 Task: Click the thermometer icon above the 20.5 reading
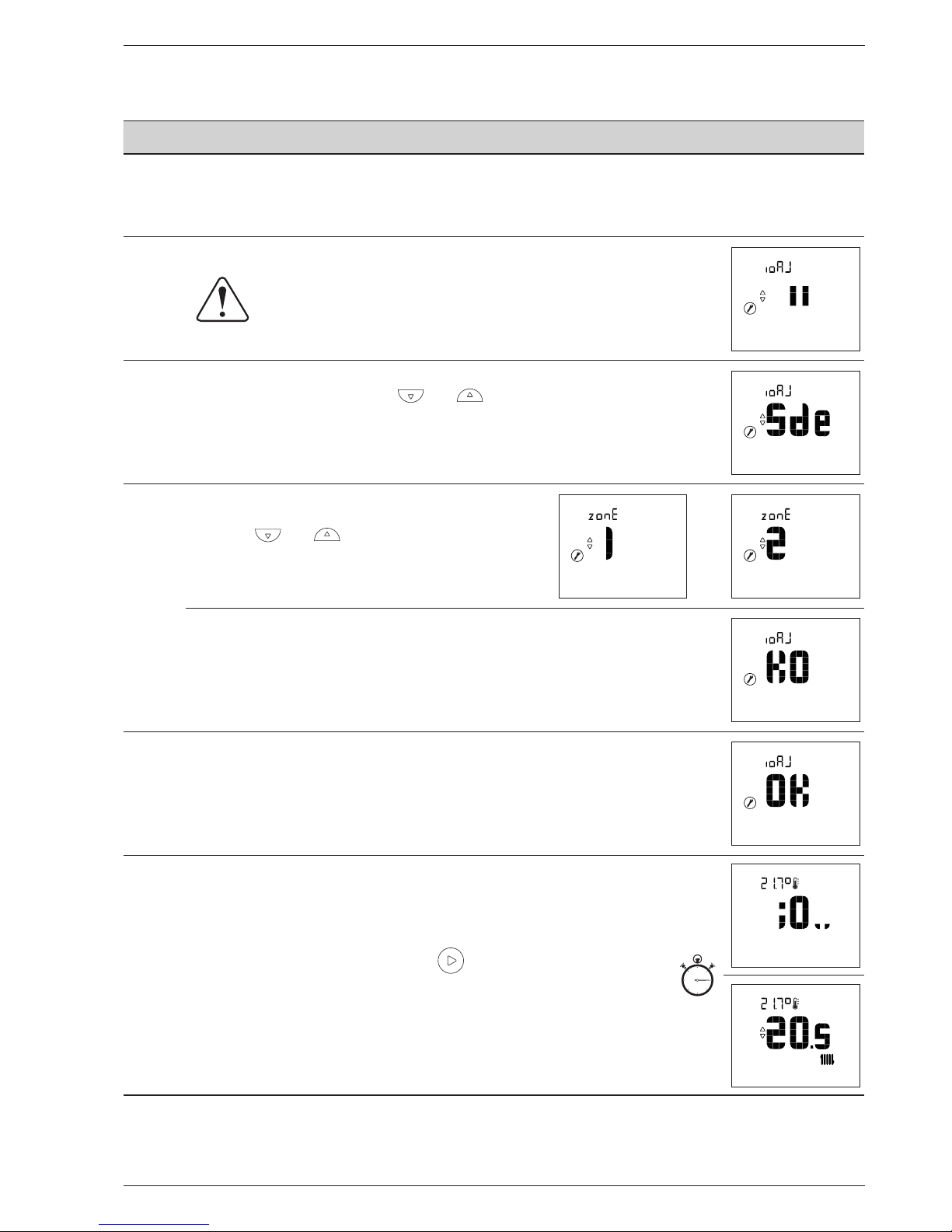(x=796, y=1007)
